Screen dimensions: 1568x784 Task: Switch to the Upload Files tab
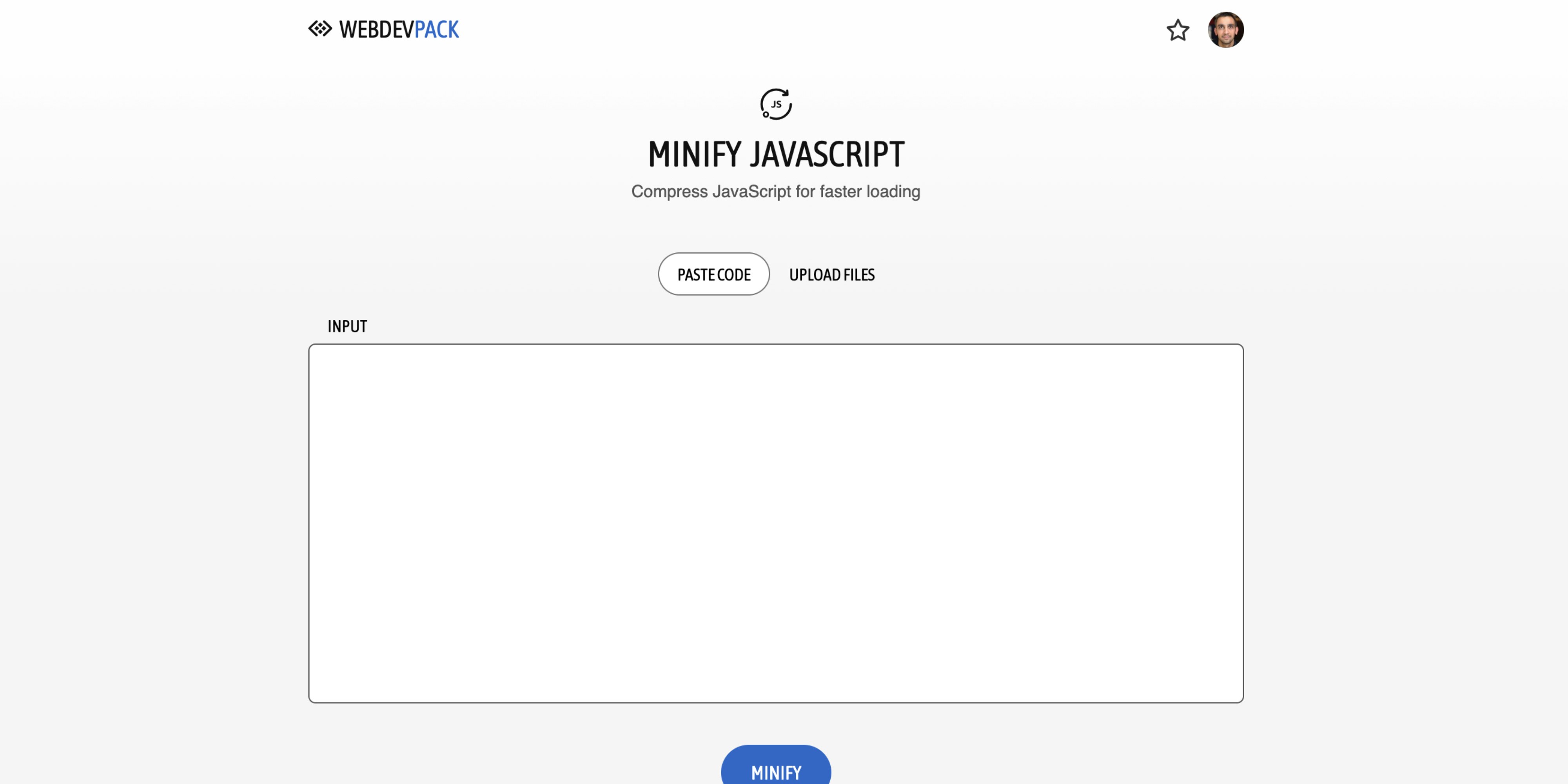pyautogui.click(x=831, y=274)
